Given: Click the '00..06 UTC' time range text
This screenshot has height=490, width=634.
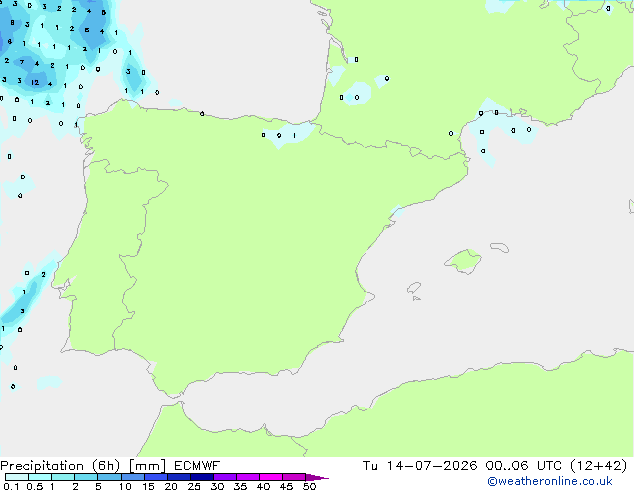Looking at the screenshot, I should tap(524, 466).
